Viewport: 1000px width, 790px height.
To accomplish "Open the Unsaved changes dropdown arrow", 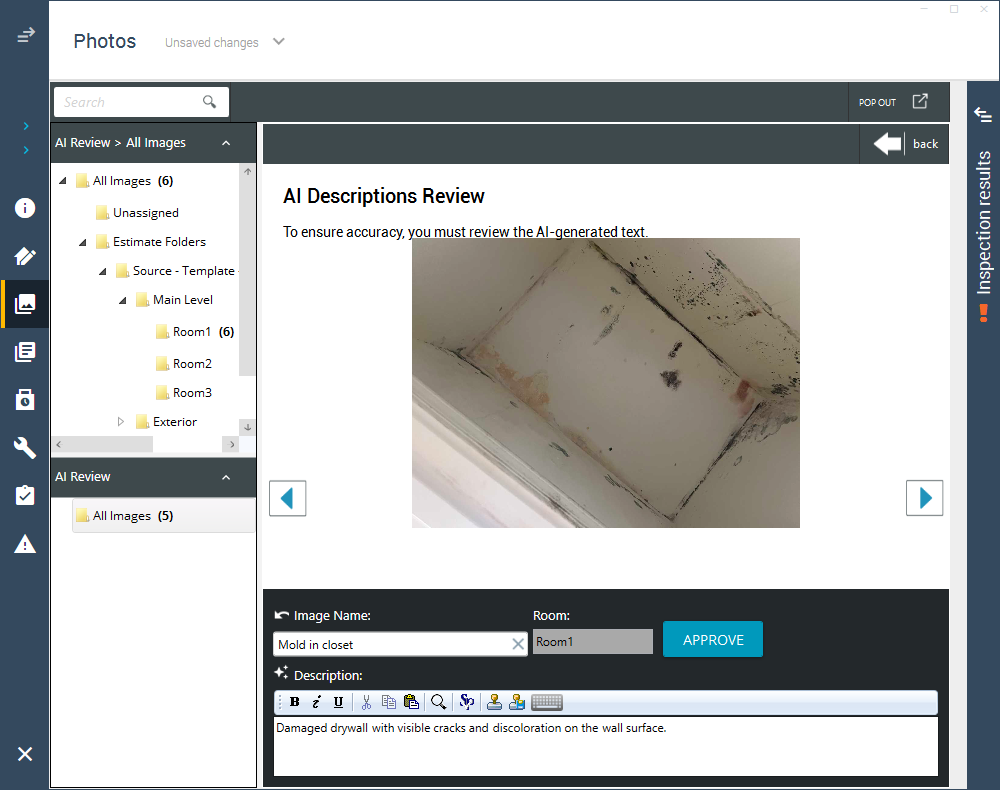I will [x=279, y=41].
